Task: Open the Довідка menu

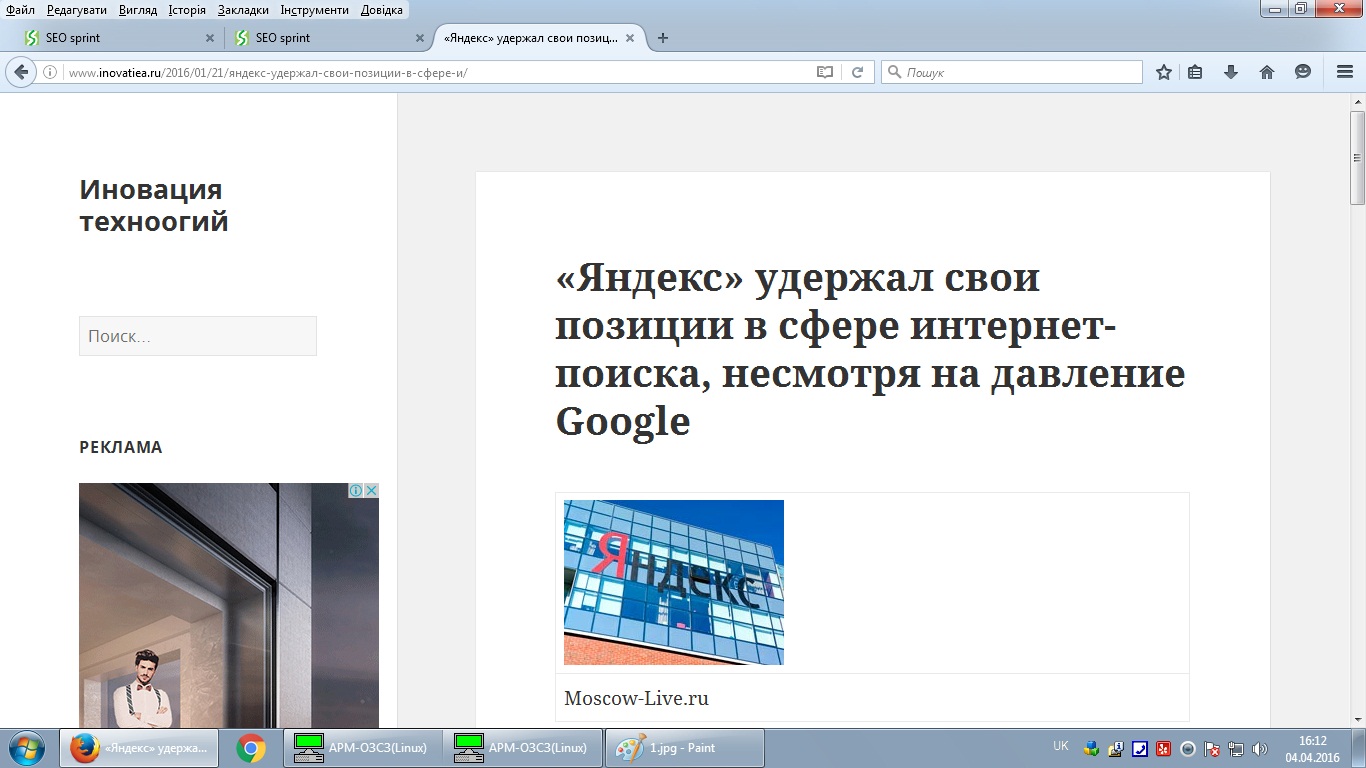Action: coord(382,10)
